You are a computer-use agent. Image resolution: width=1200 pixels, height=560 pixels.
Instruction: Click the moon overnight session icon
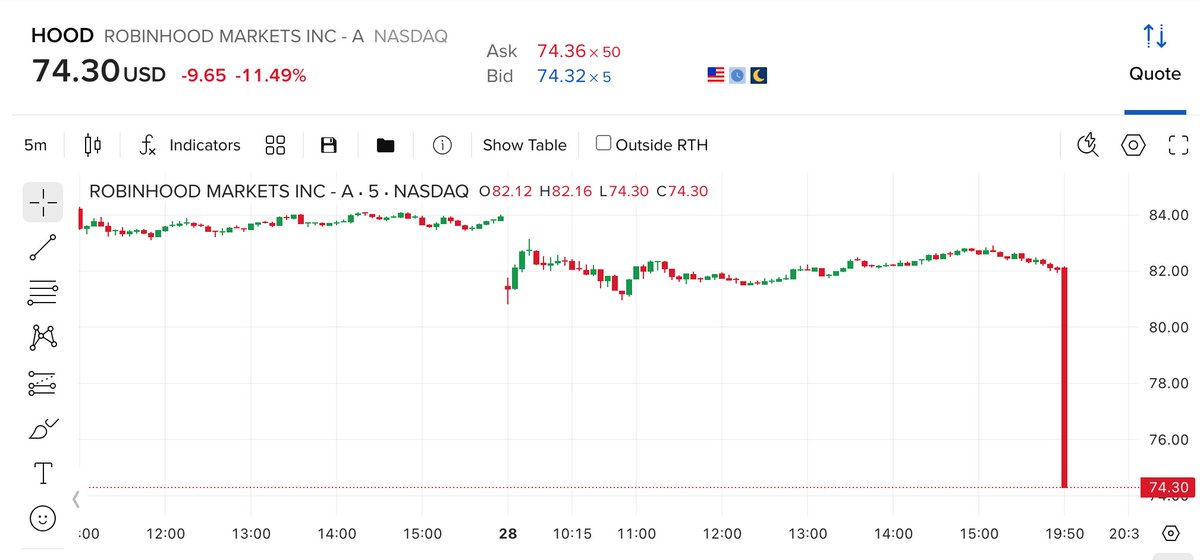(759, 76)
